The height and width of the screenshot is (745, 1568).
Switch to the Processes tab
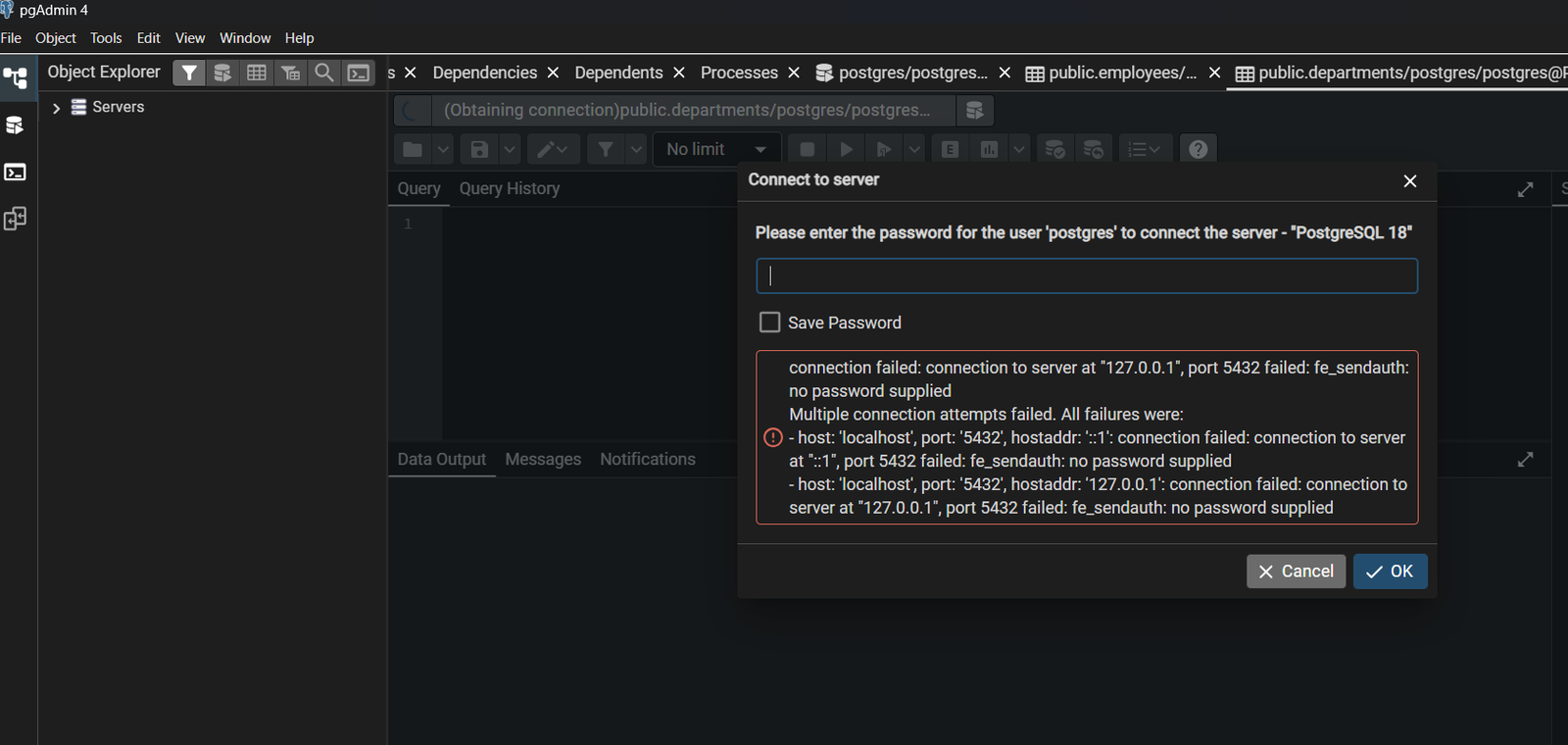739,73
